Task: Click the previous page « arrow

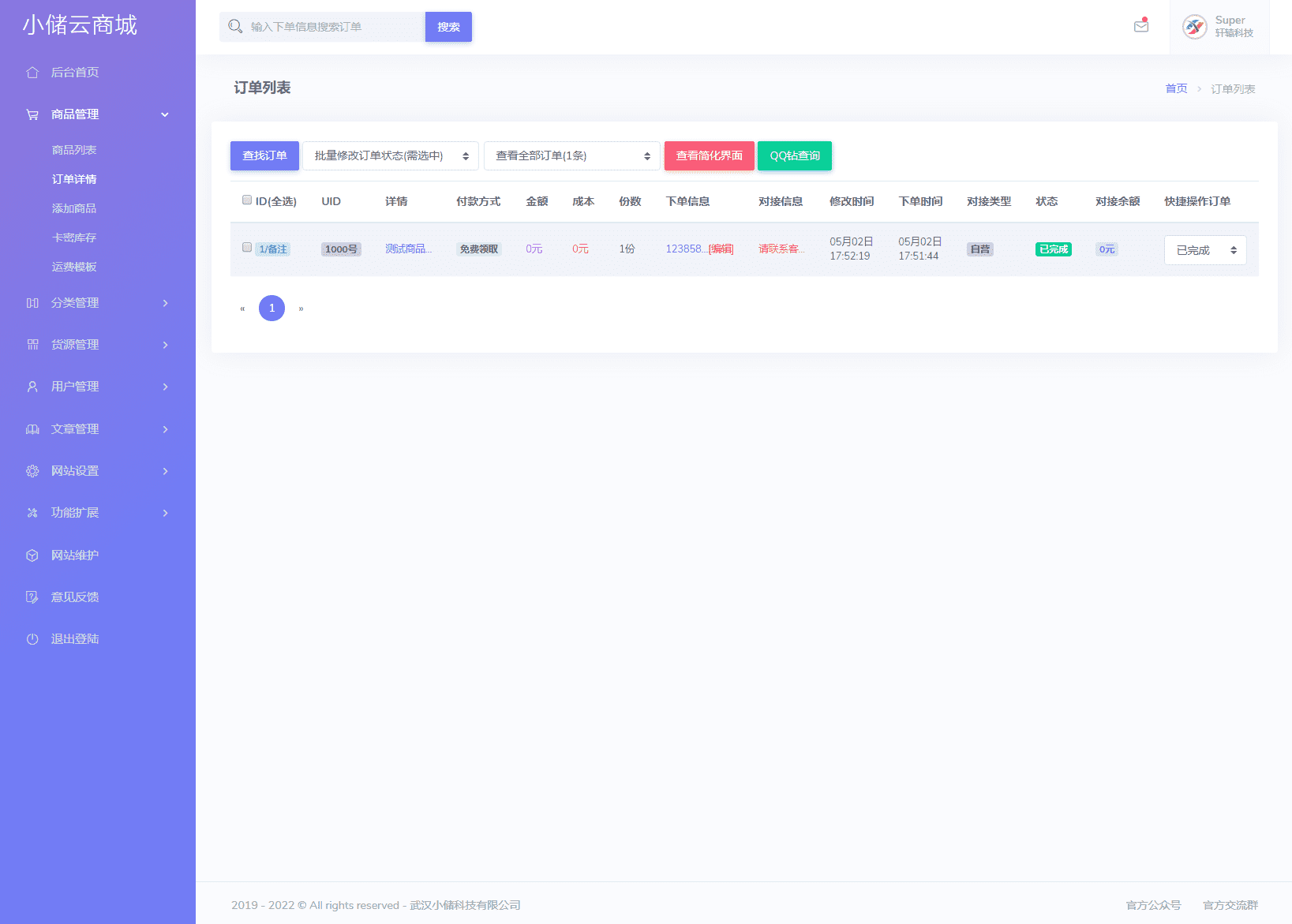Action: (242, 309)
